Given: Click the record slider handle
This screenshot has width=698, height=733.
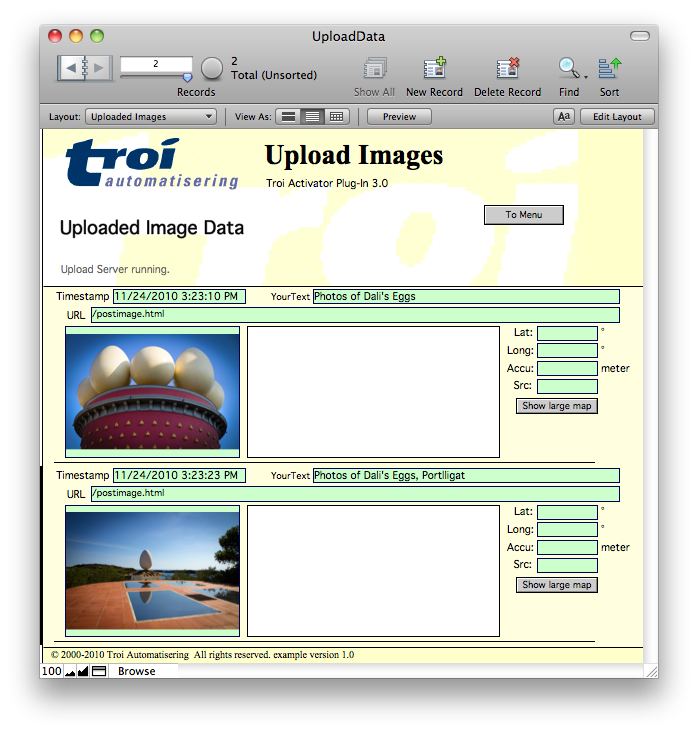Looking at the screenshot, I should tap(187, 78).
